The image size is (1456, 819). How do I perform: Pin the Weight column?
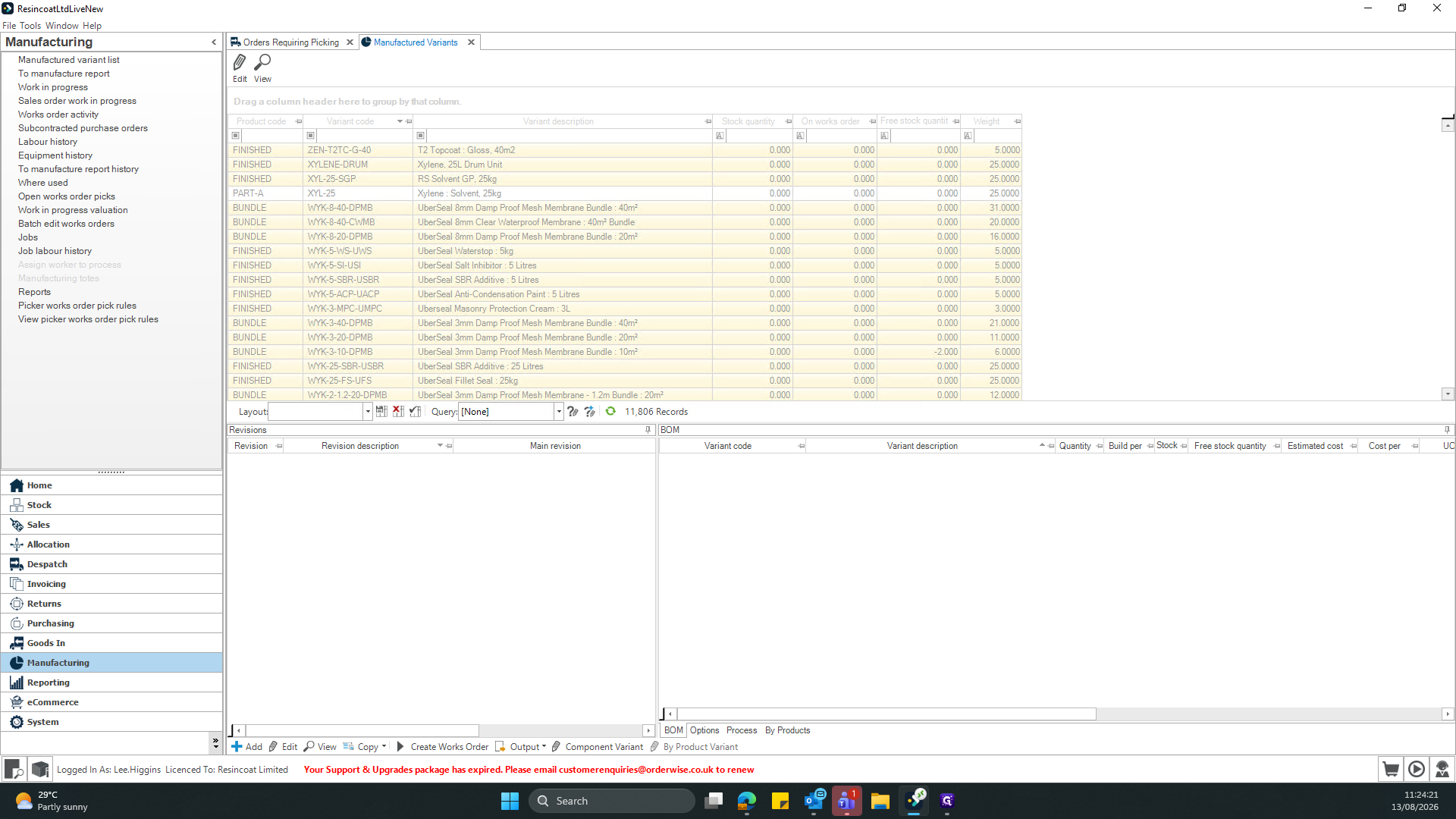[x=1018, y=121]
